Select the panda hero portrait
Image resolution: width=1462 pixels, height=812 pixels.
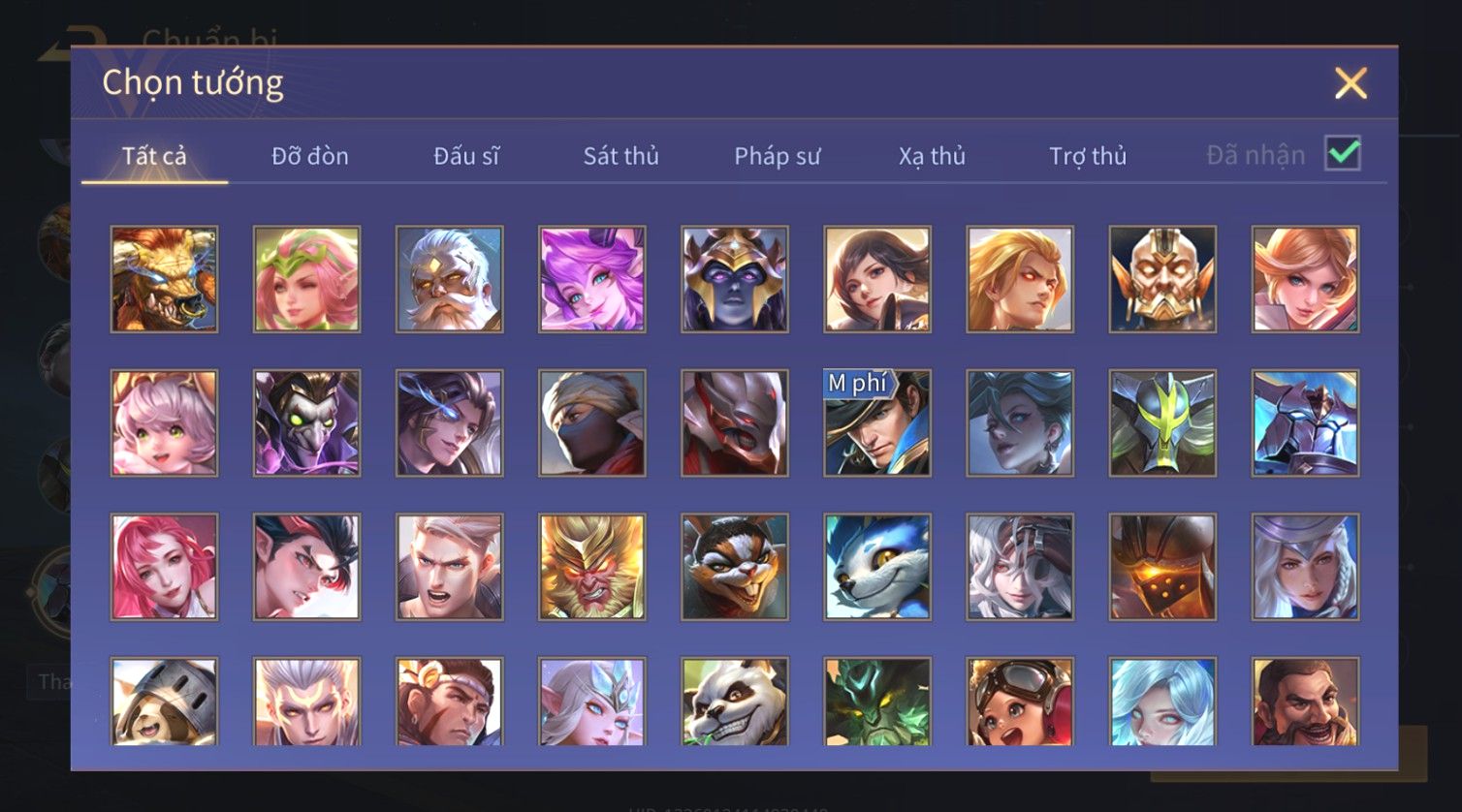coord(735,702)
